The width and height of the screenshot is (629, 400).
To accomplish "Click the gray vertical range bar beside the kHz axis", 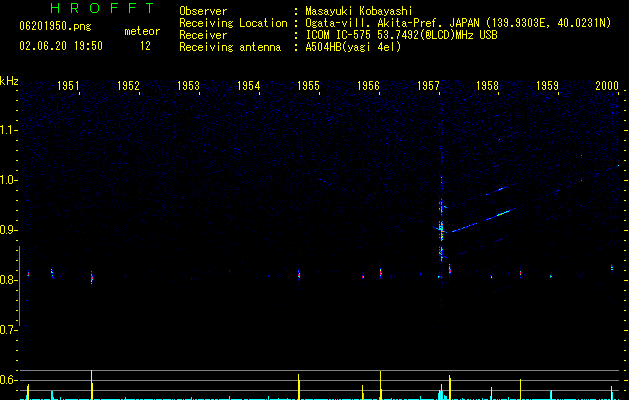I will tap(19, 286).
